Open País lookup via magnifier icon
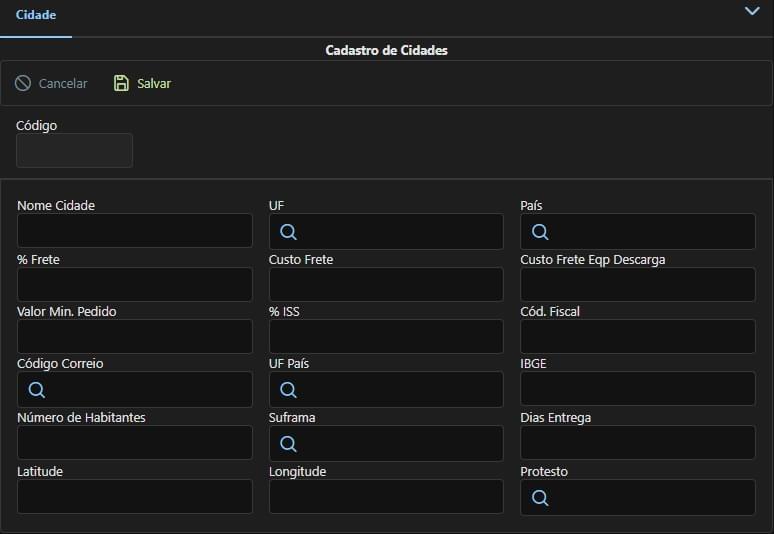The image size is (774, 534). point(540,231)
